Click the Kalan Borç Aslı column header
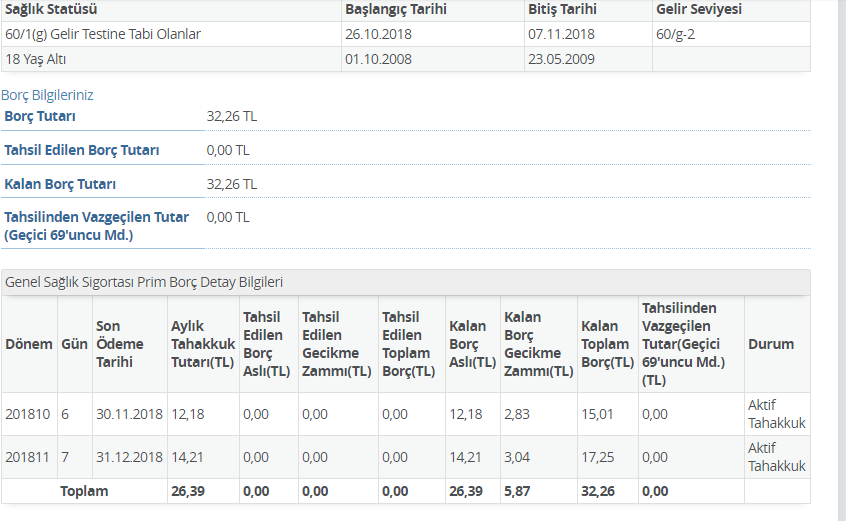The width and height of the screenshot is (846, 521). click(472, 344)
